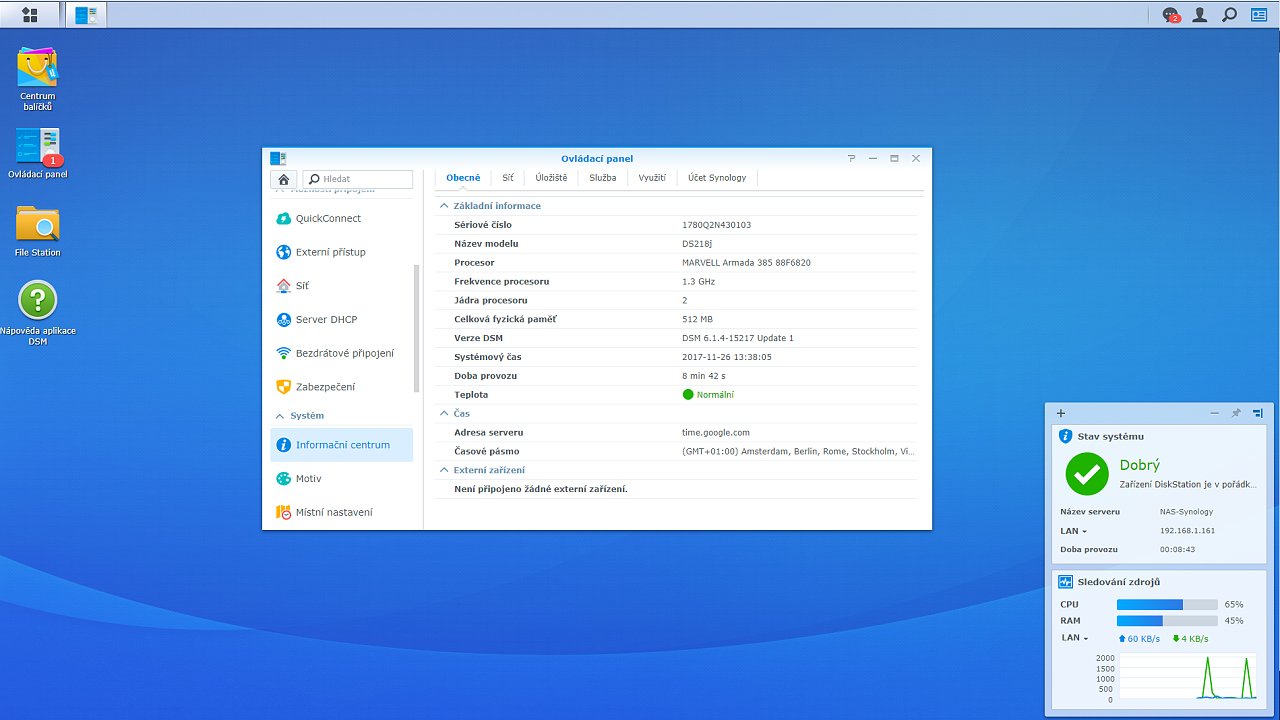The image size is (1280, 720).
Task: Switch to the Účet Synology tab
Action: [717, 178]
